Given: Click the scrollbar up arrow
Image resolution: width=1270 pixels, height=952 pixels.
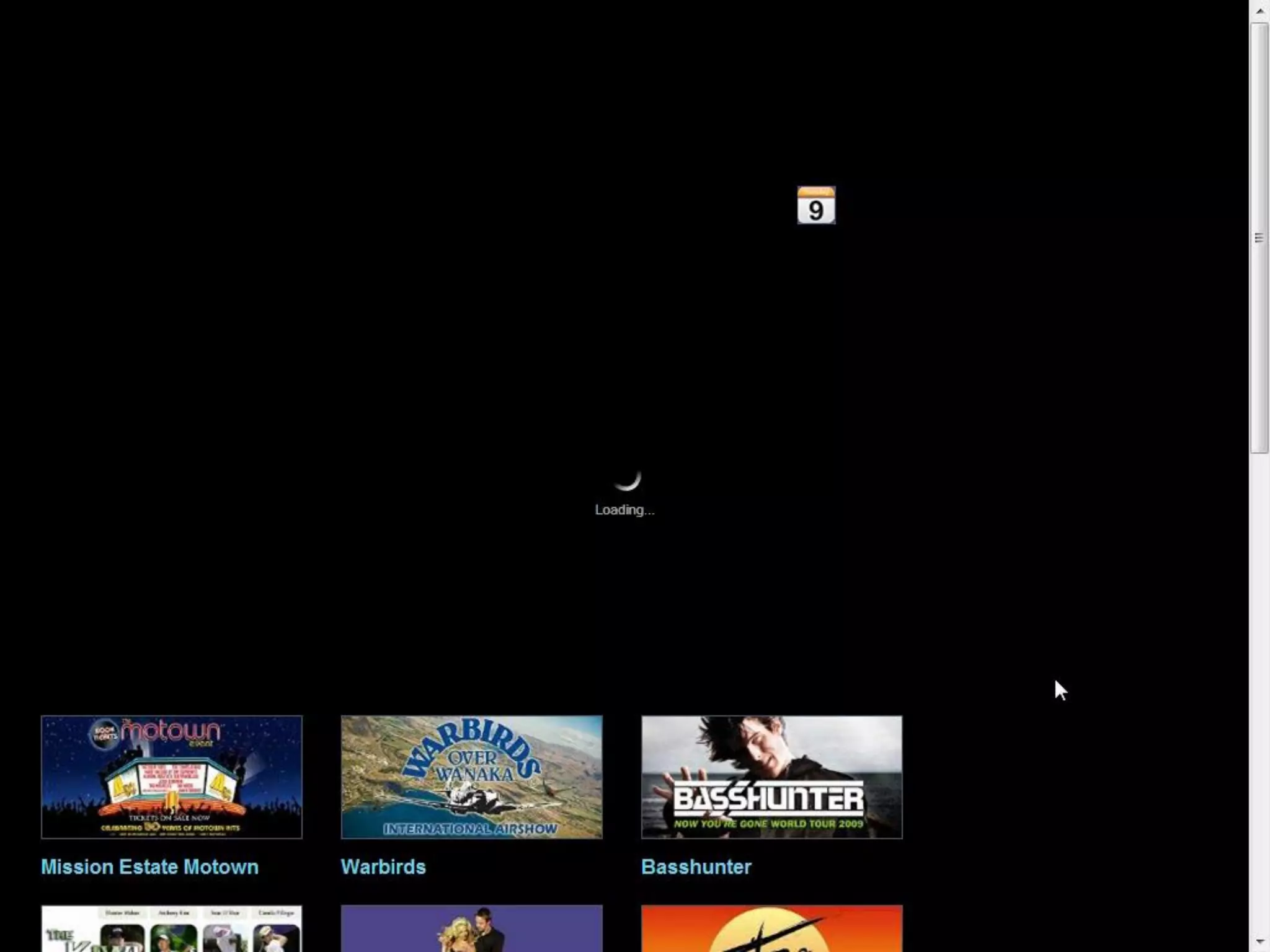Looking at the screenshot, I should tap(1259, 11).
